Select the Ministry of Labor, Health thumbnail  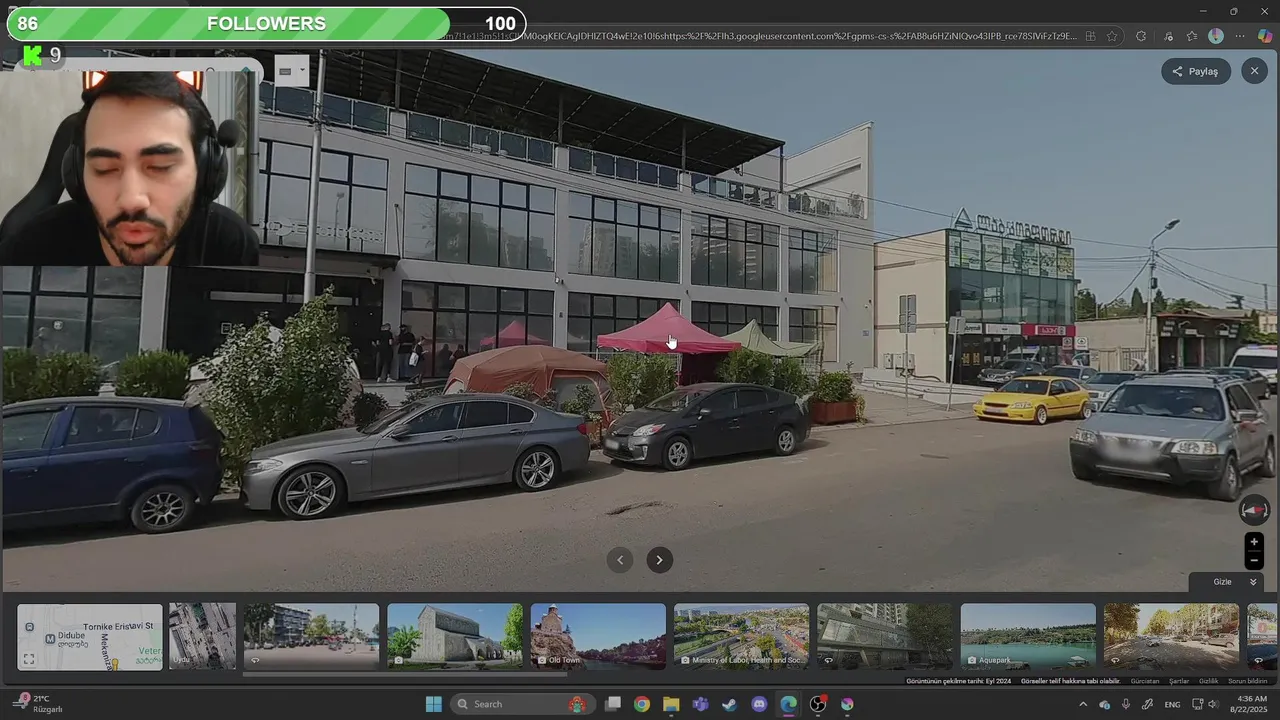pos(741,636)
